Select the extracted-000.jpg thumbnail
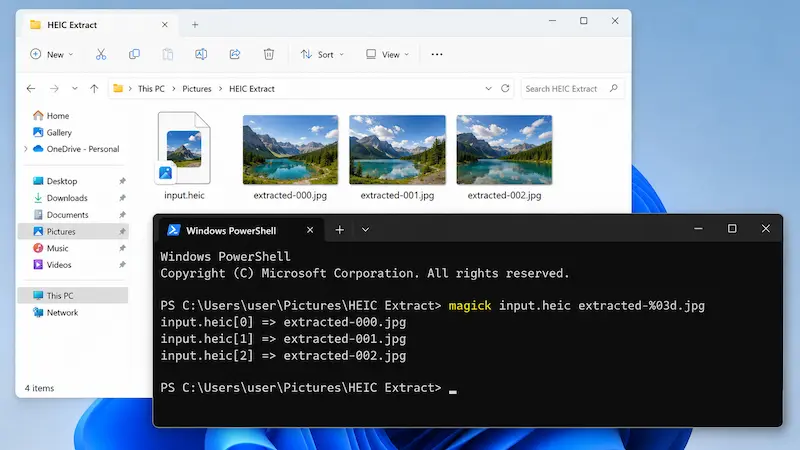 click(290, 149)
